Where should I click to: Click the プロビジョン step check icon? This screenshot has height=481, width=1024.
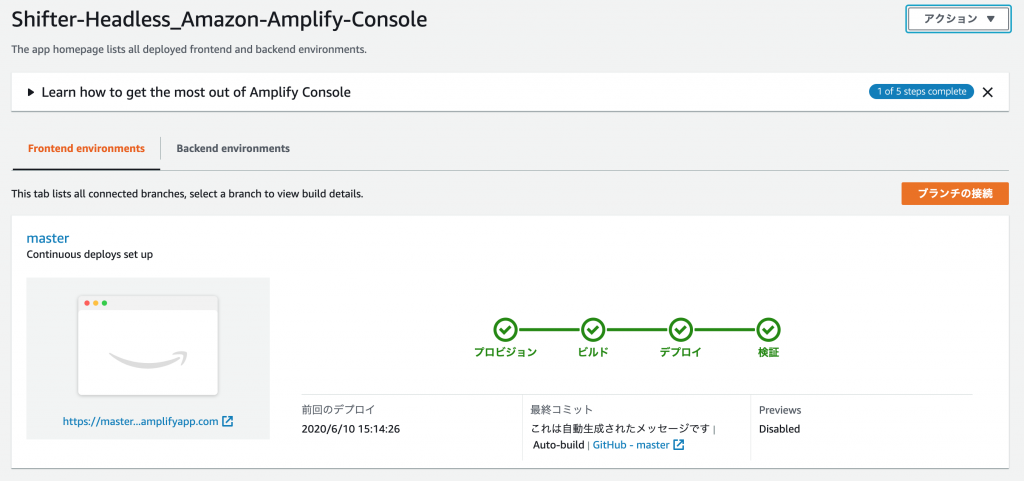[x=505, y=330]
